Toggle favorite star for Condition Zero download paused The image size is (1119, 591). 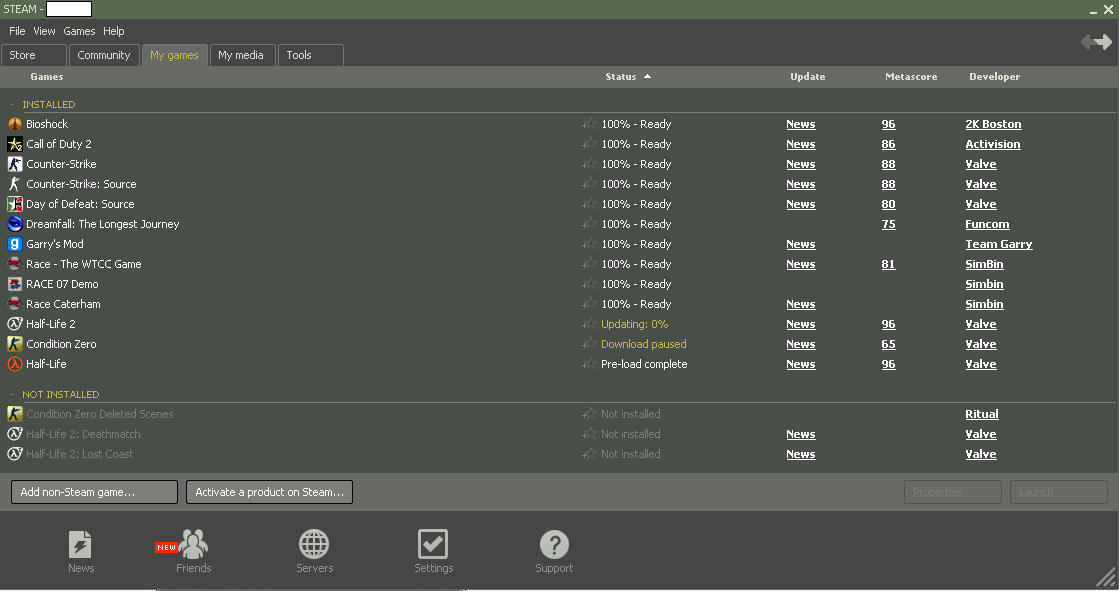pyautogui.click(x=589, y=344)
